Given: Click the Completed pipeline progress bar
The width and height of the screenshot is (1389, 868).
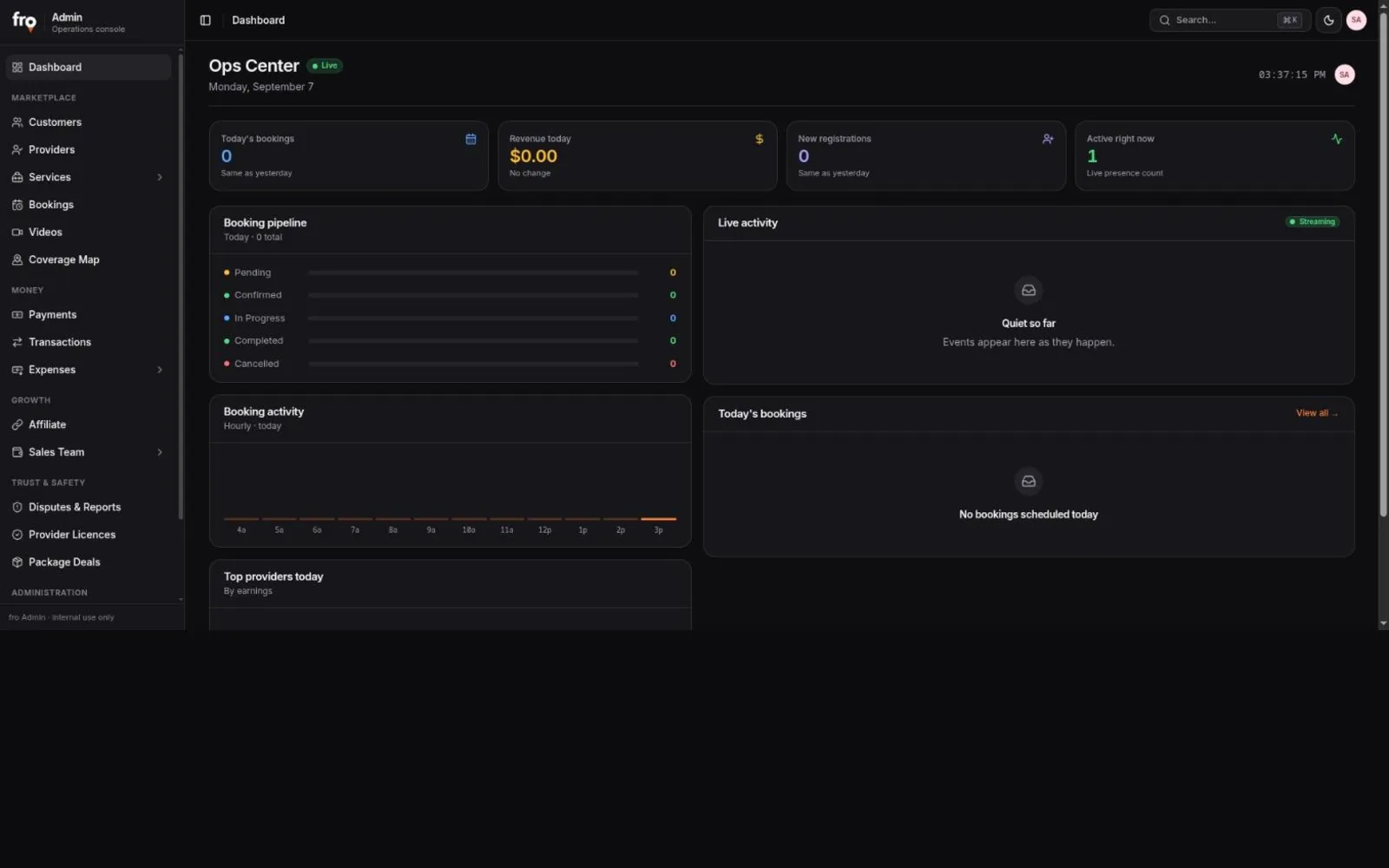Looking at the screenshot, I should [x=473, y=341].
